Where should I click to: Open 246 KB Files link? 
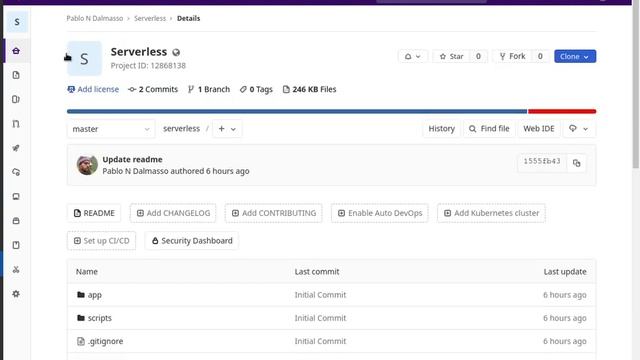coord(309,89)
